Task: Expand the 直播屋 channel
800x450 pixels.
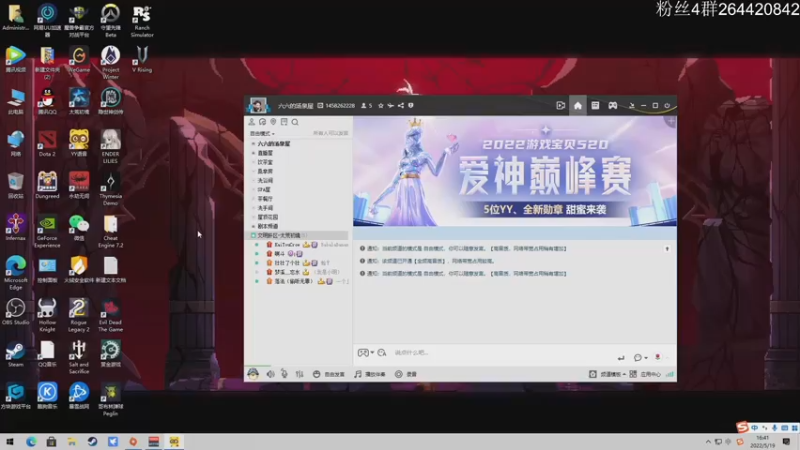Action: pos(253,153)
